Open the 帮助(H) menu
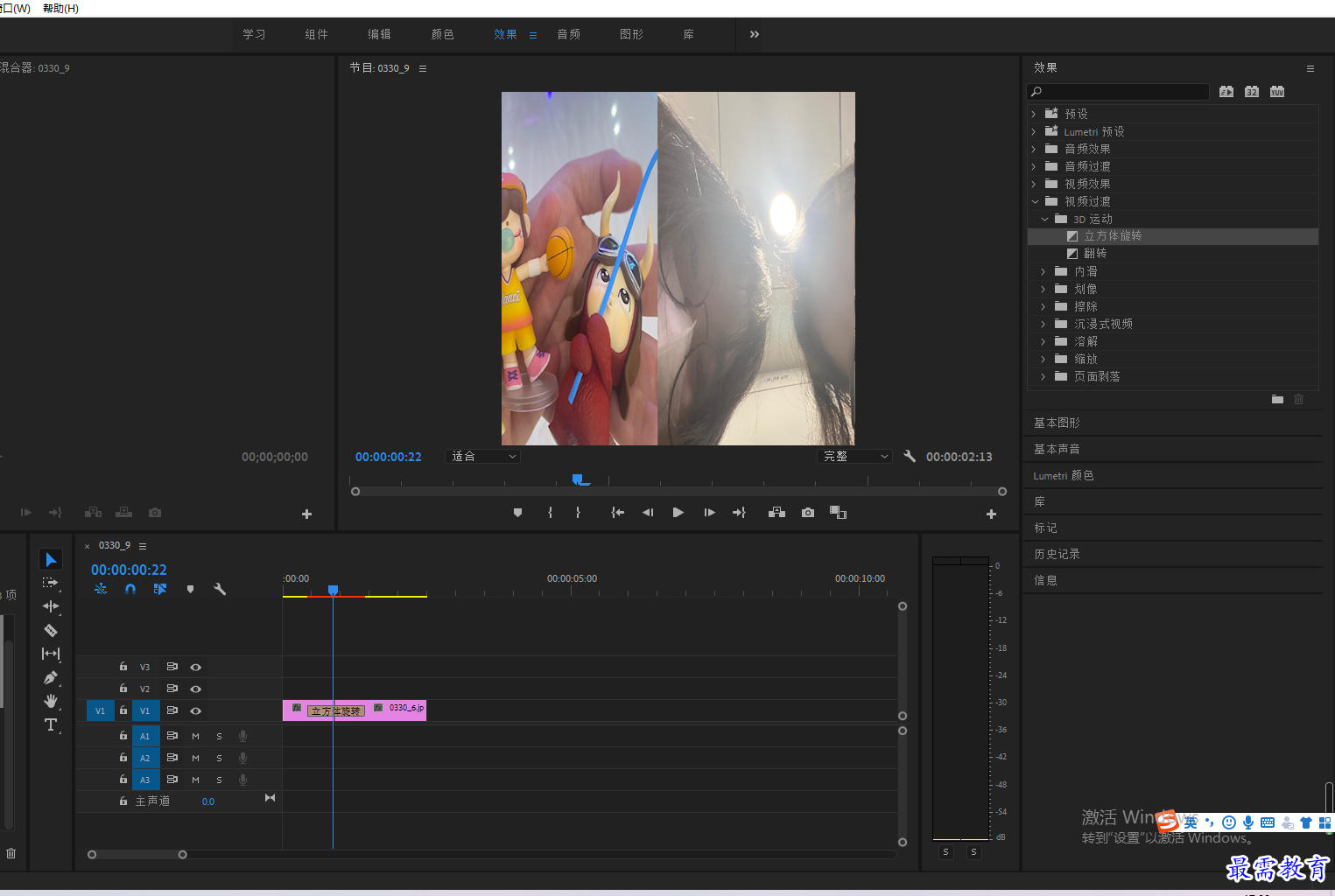 click(60, 8)
